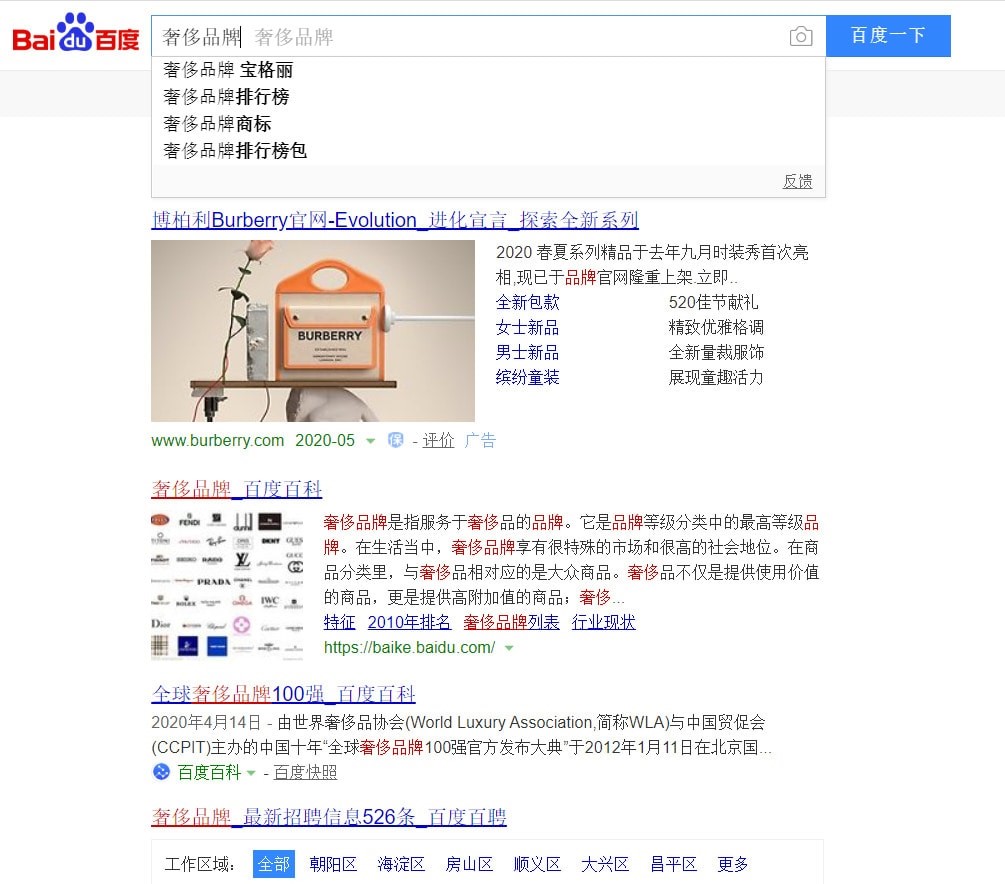Image resolution: width=1005 pixels, height=884 pixels.
Task: Open the 百度快照 cached page link
Action: tap(305, 772)
